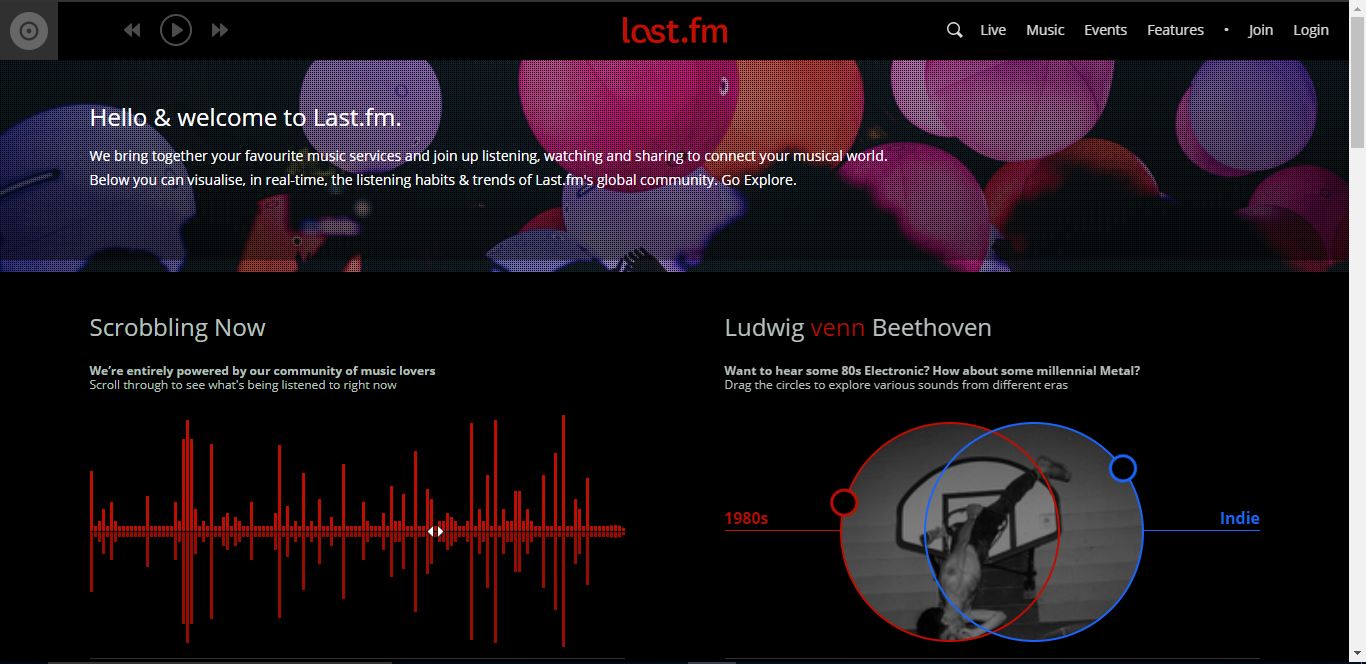This screenshot has width=1366, height=664.
Task: Open the Features section
Action: pyautogui.click(x=1175, y=30)
